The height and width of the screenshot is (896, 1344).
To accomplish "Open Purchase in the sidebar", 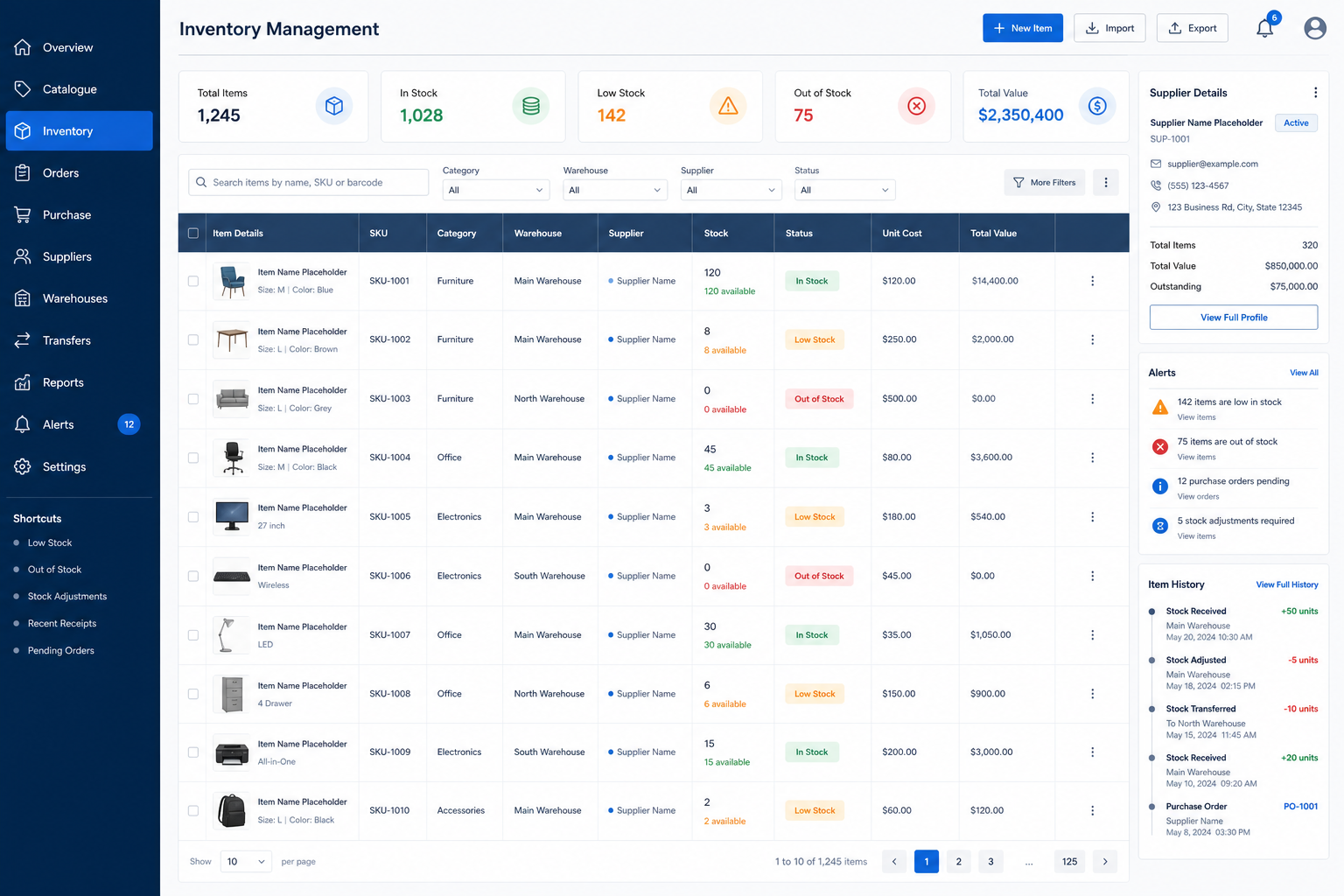I will tap(80, 215).
